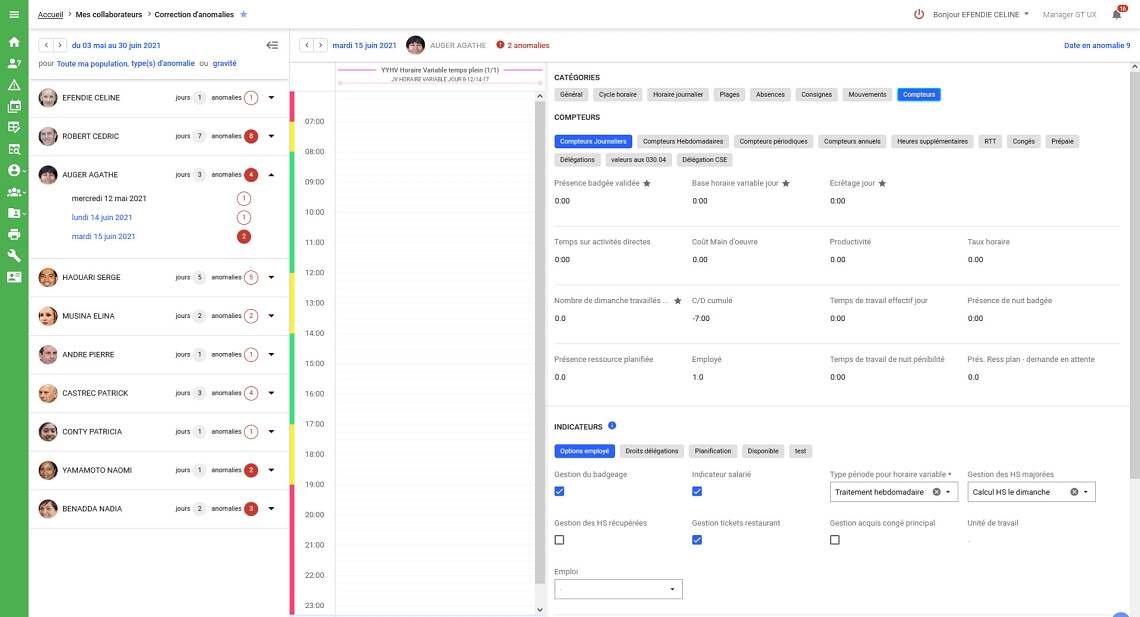Open the table search icon in the sidebar
The width and height of the screenshot is (1140, 617).
click(x=14, y=149)
